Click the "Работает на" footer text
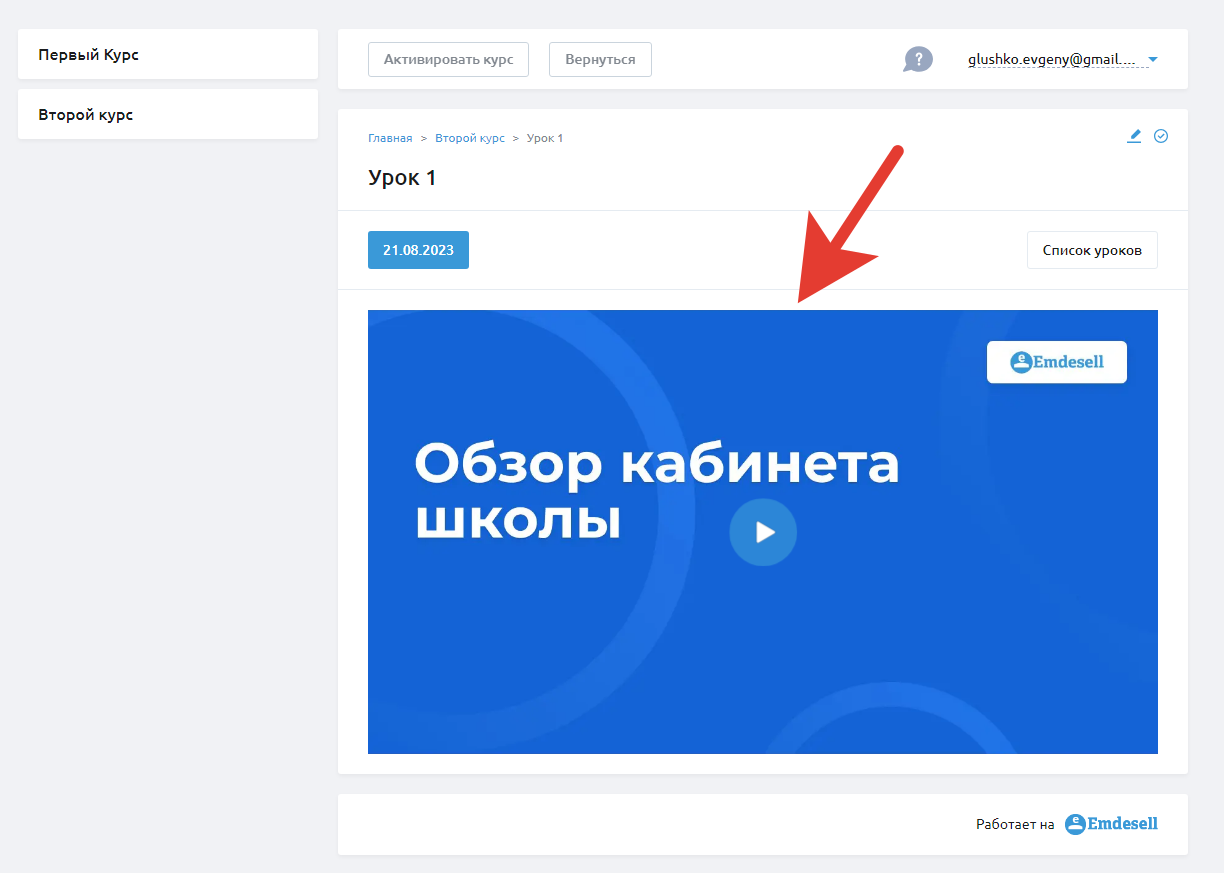 pyautogui.click(x=1015, y=825)
